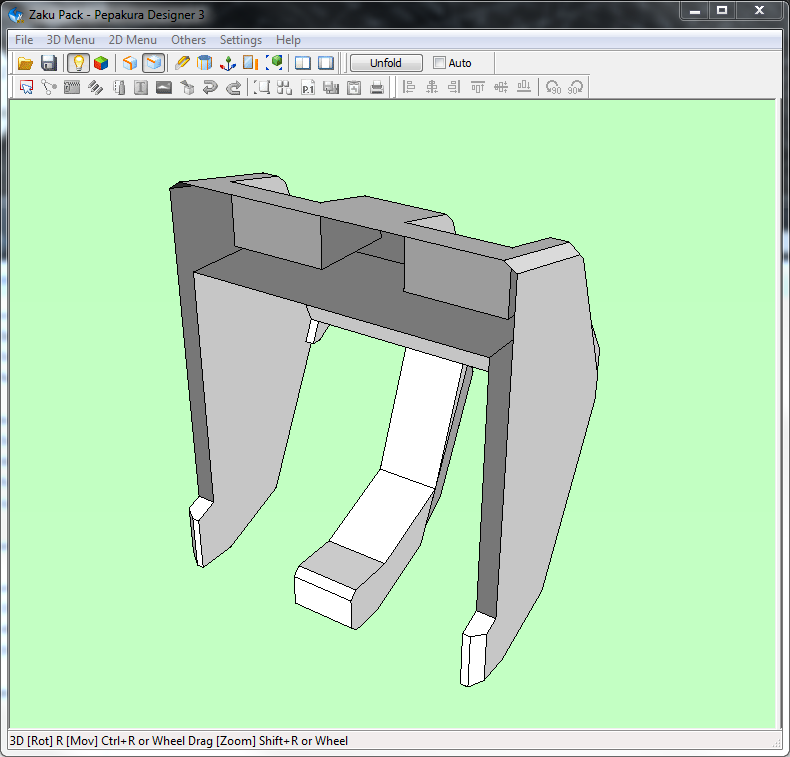Click the align vertical centers icon
Viewport: 790px width, 757px height.
pyautogui.click(x=501, y=87)
